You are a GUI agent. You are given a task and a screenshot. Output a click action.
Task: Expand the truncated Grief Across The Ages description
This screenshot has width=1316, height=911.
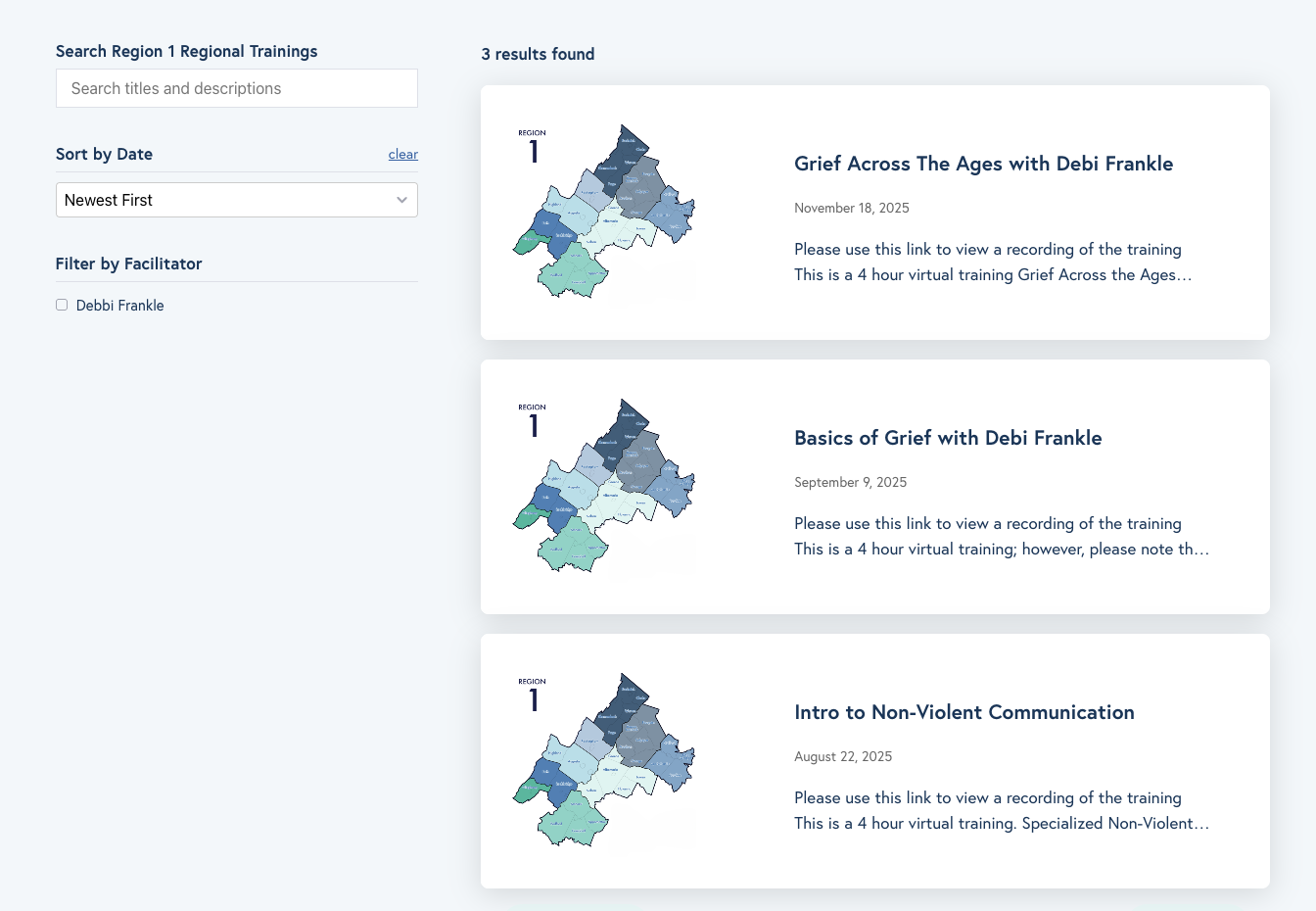click(x=992, y=275)
